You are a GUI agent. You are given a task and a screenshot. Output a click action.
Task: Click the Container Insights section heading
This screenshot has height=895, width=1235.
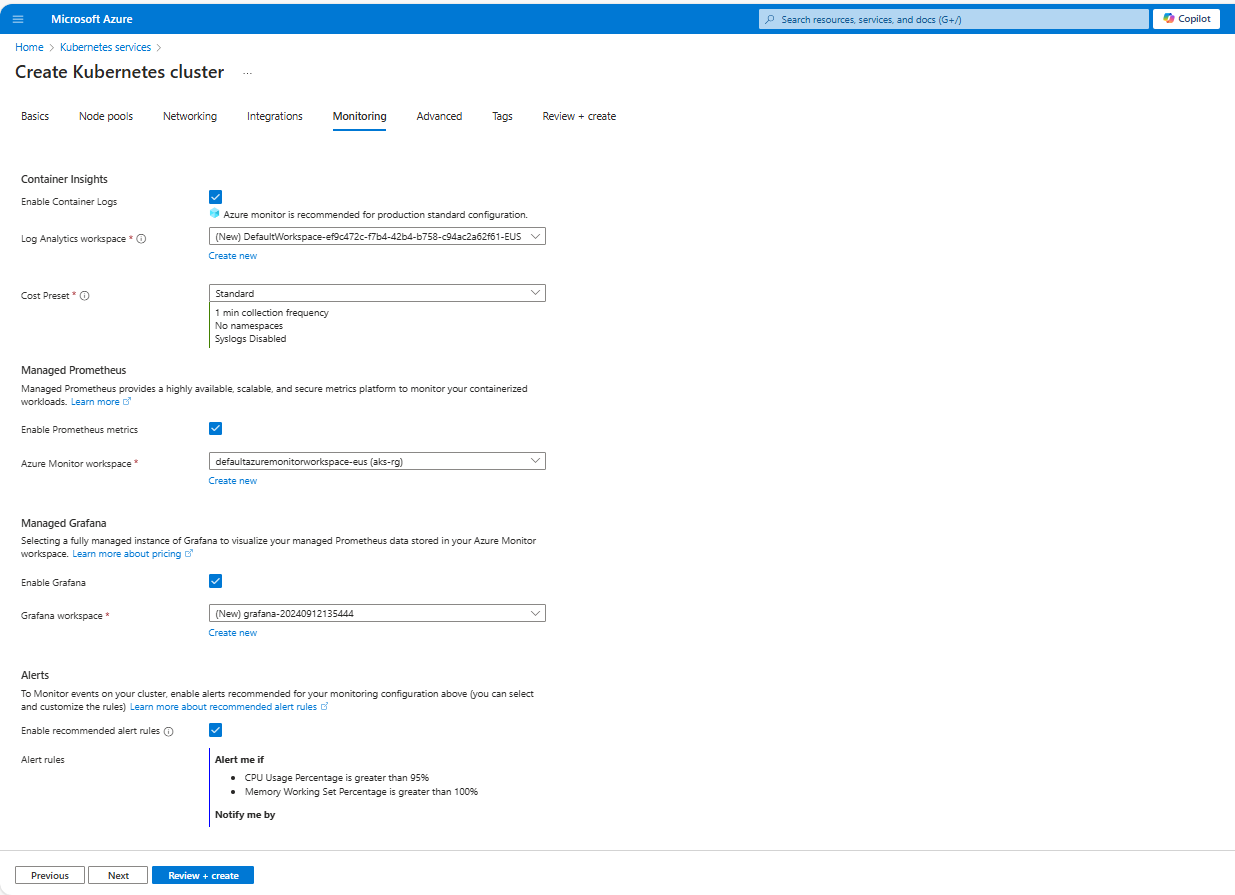point(64,179)
